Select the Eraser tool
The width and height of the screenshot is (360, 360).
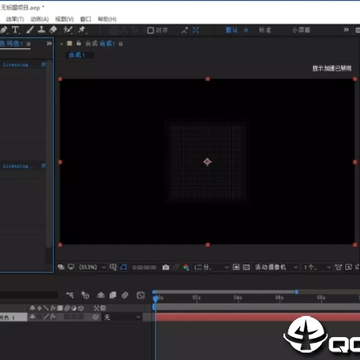point(53,30)
